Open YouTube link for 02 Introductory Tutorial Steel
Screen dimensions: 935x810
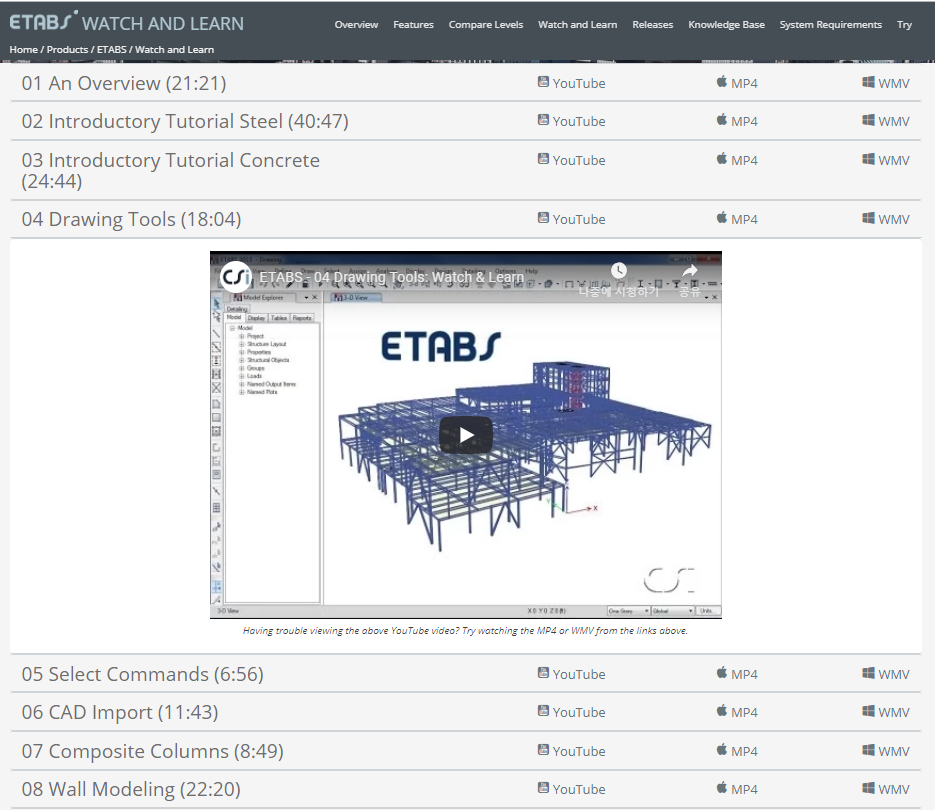point(571,121)
